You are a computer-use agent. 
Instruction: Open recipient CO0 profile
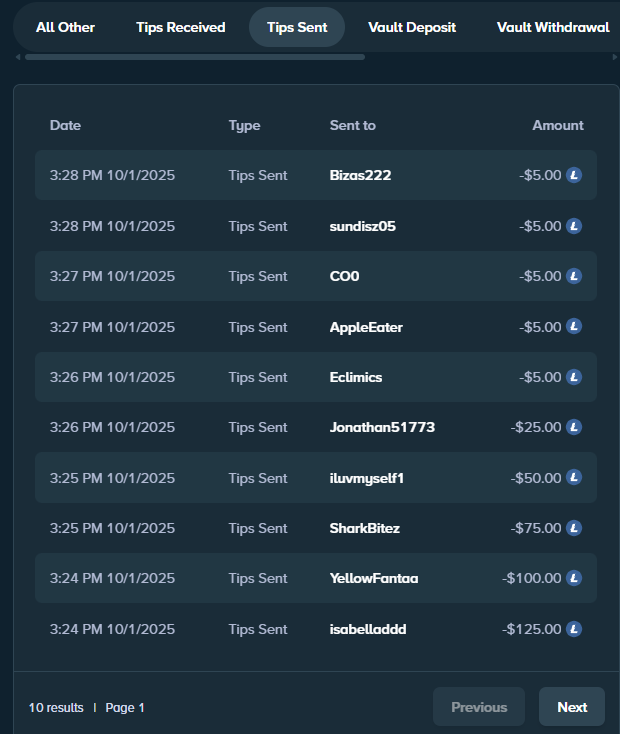coord(344,276)
